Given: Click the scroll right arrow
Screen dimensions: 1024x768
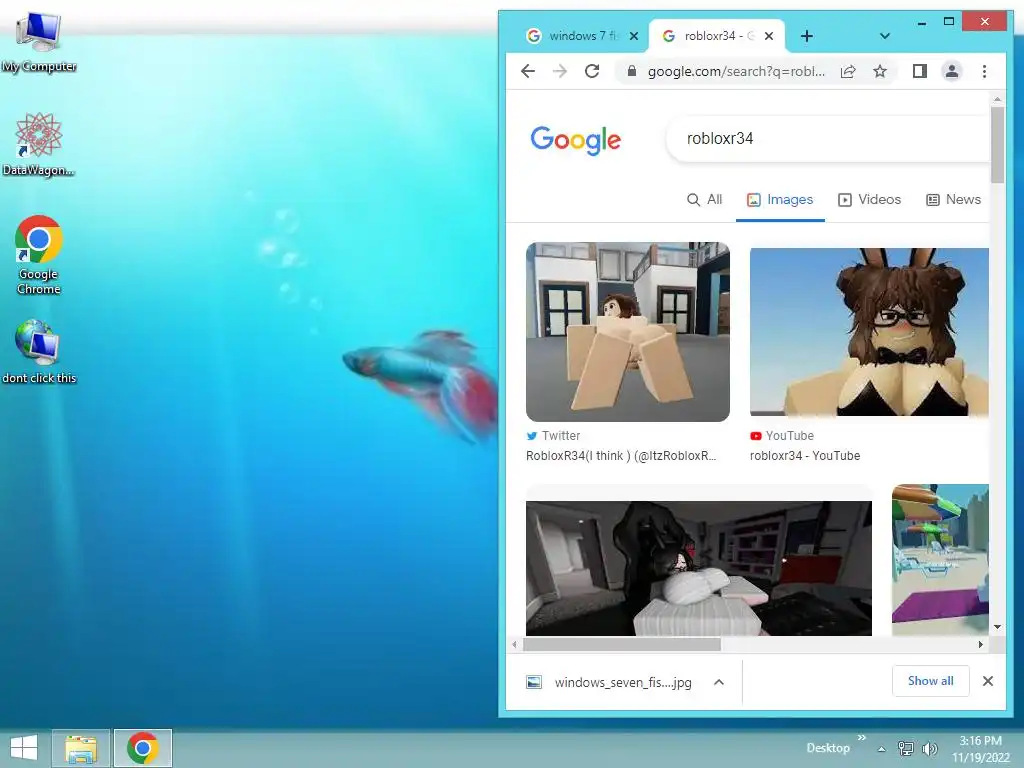Looking at the screenshot, I should tap(980, 645).
